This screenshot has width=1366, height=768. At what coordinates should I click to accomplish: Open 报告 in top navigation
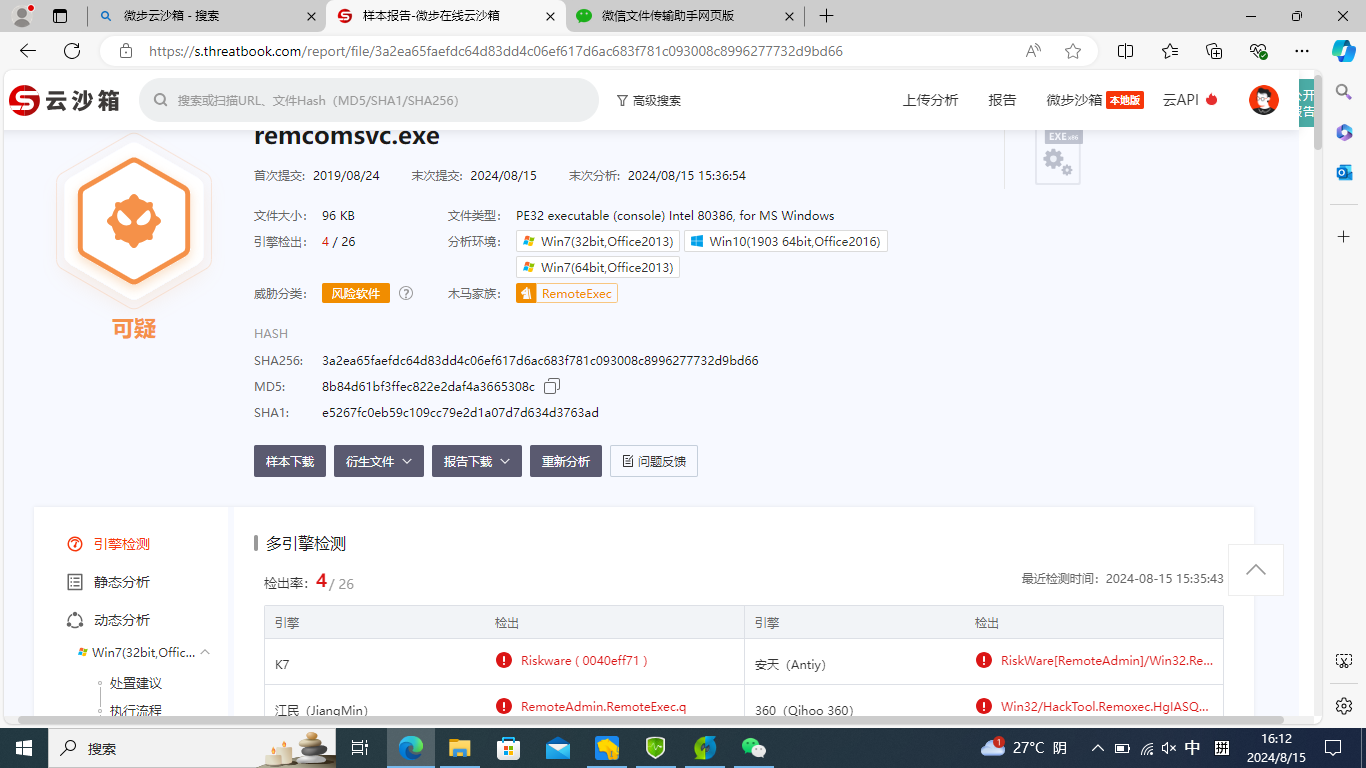[x=1002, y=100]
